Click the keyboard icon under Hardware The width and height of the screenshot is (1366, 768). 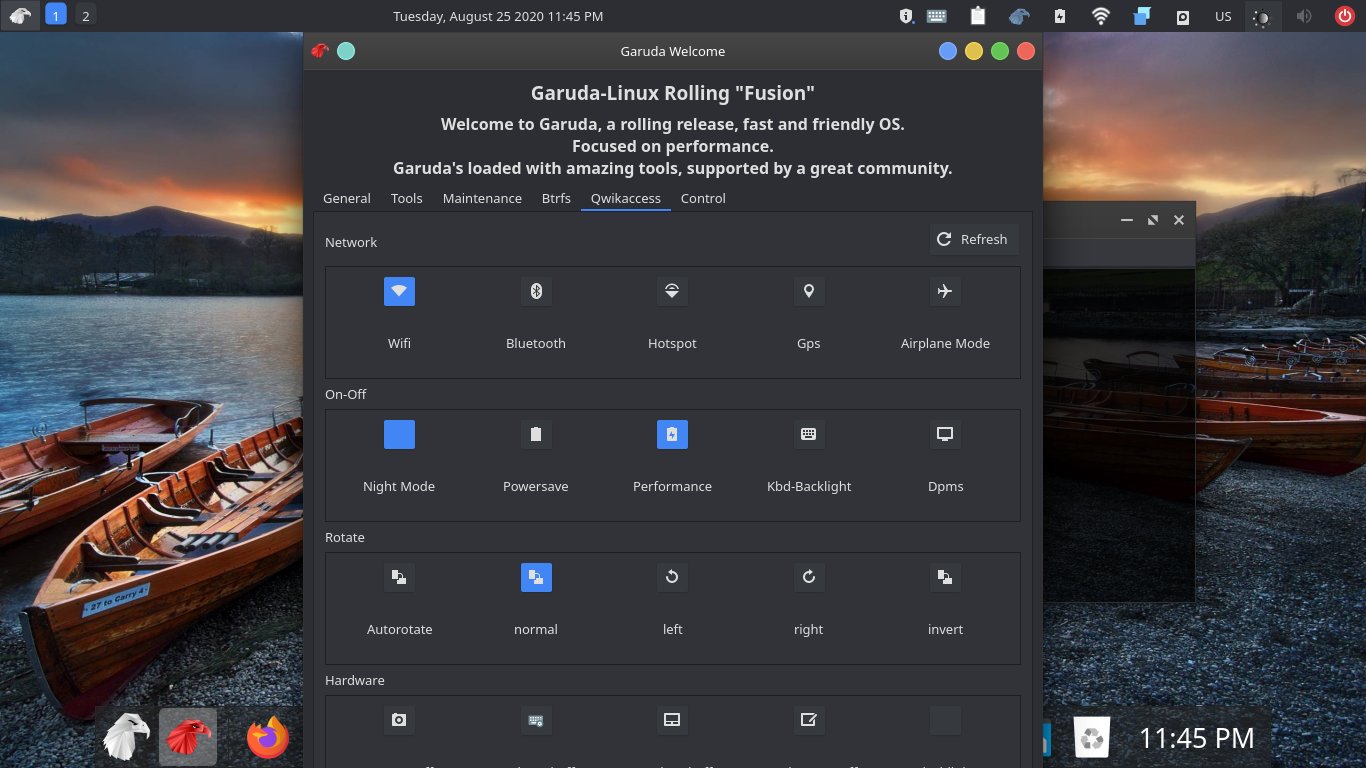click(536, 720)
